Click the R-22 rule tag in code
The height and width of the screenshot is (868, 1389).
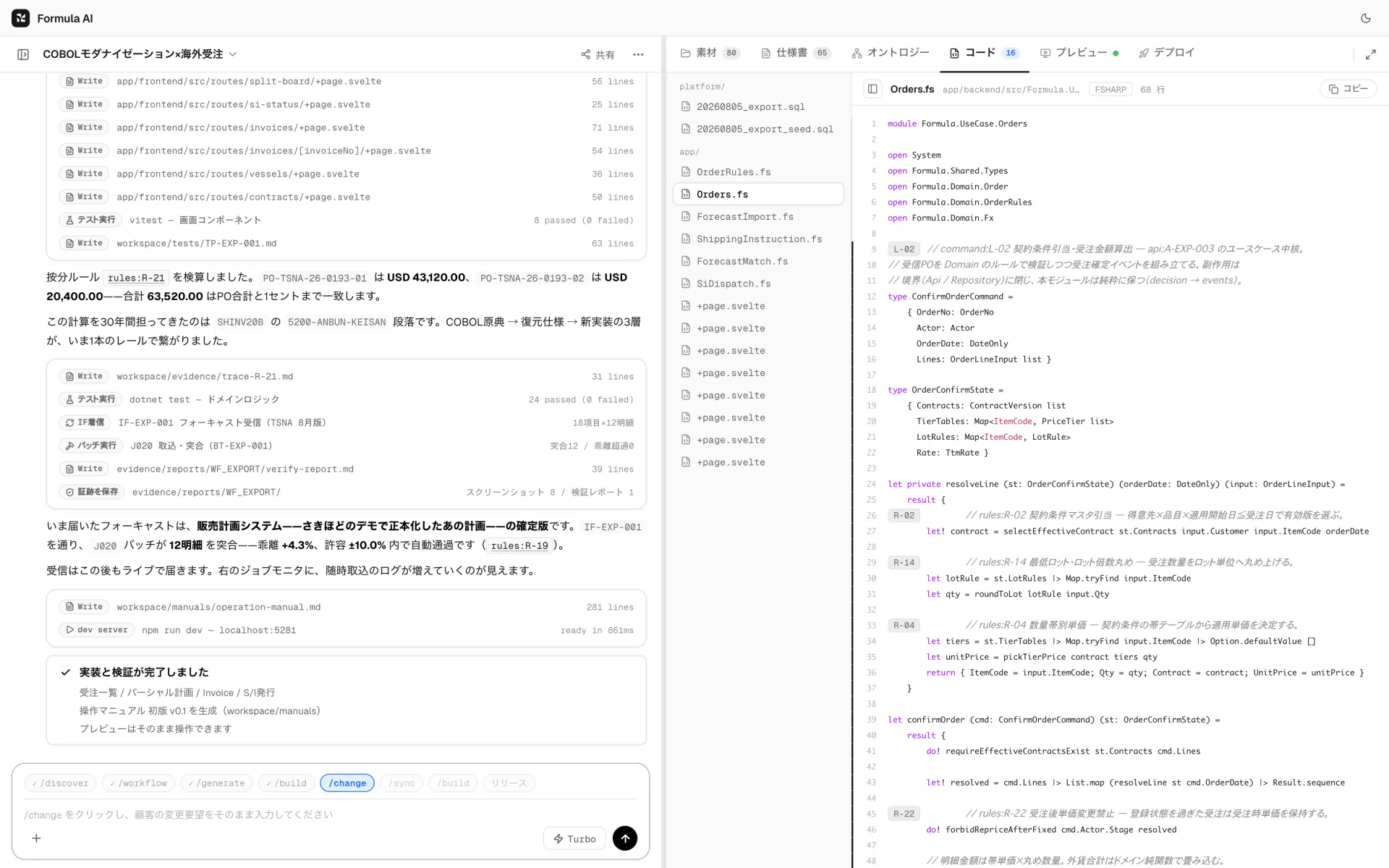[904, 814]
